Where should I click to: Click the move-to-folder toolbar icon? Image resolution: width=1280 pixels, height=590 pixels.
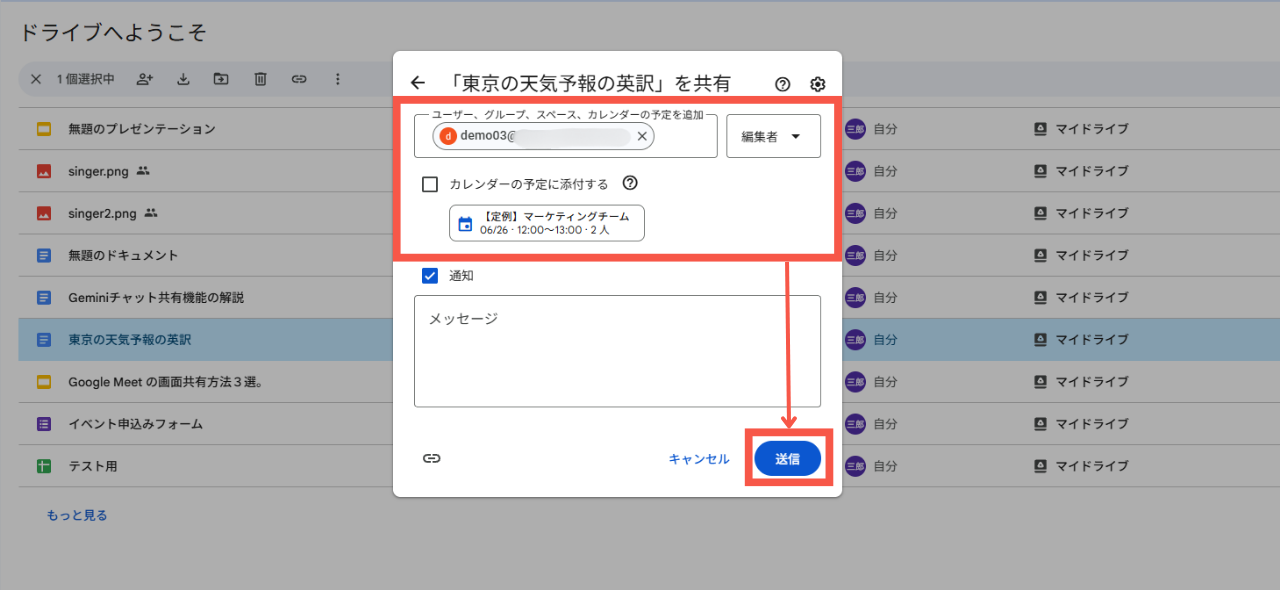coord(221,79)
